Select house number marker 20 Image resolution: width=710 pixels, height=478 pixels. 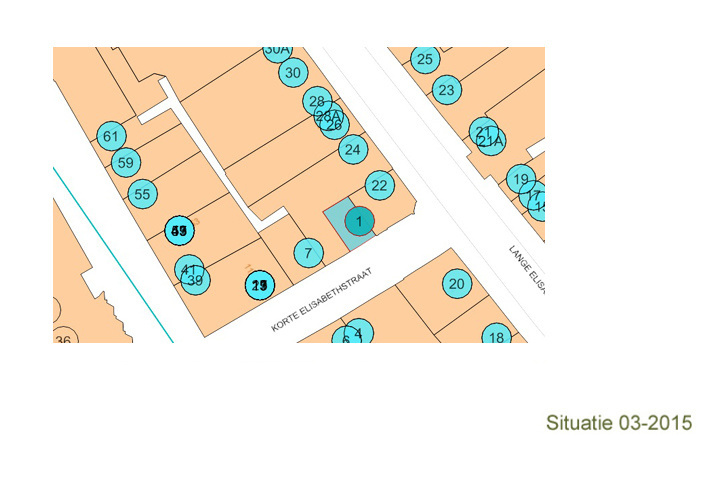pos(457,284)
